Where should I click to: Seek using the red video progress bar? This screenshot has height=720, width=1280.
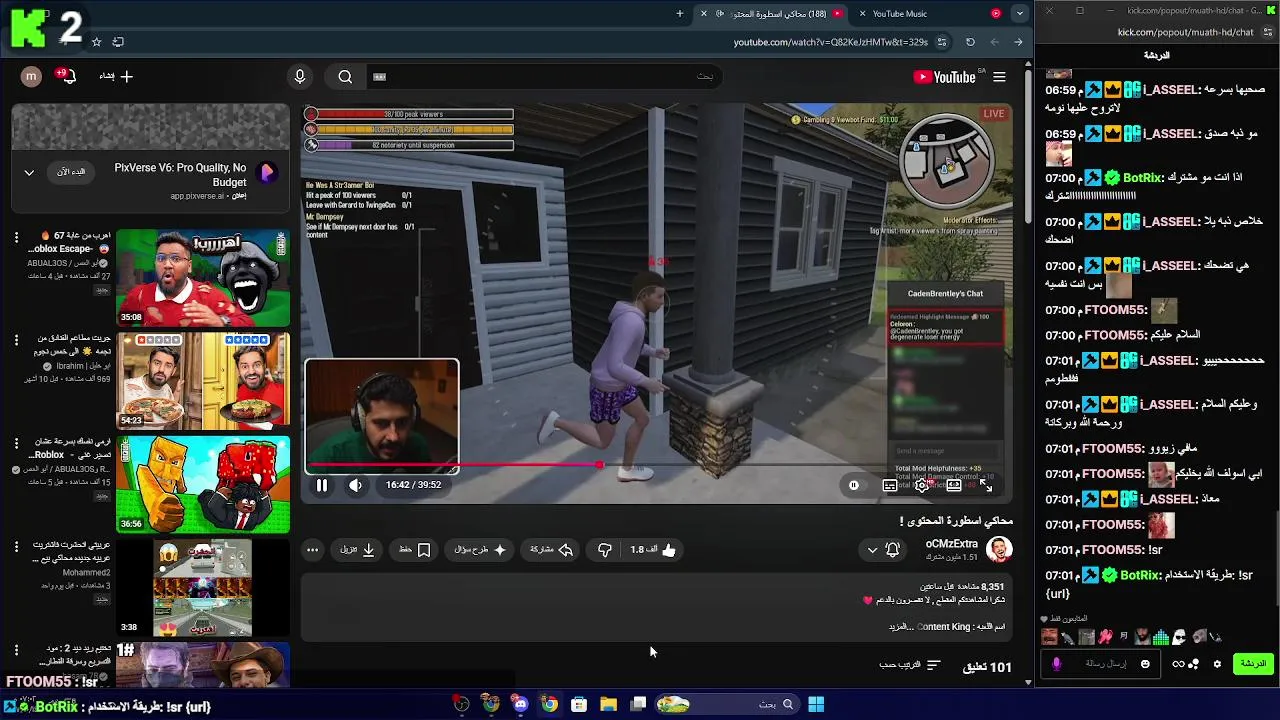(x=657, y=465)
